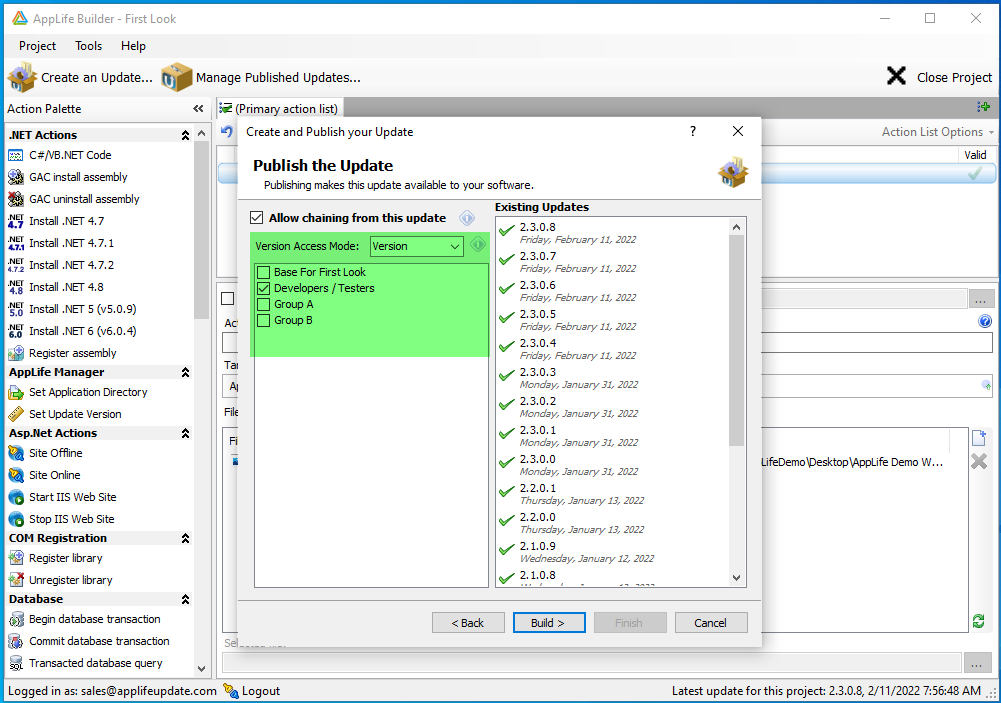Screen dimensions: 1001x703
Task: Collapse the Action Palette panel
Action: [x=199, y=109]
